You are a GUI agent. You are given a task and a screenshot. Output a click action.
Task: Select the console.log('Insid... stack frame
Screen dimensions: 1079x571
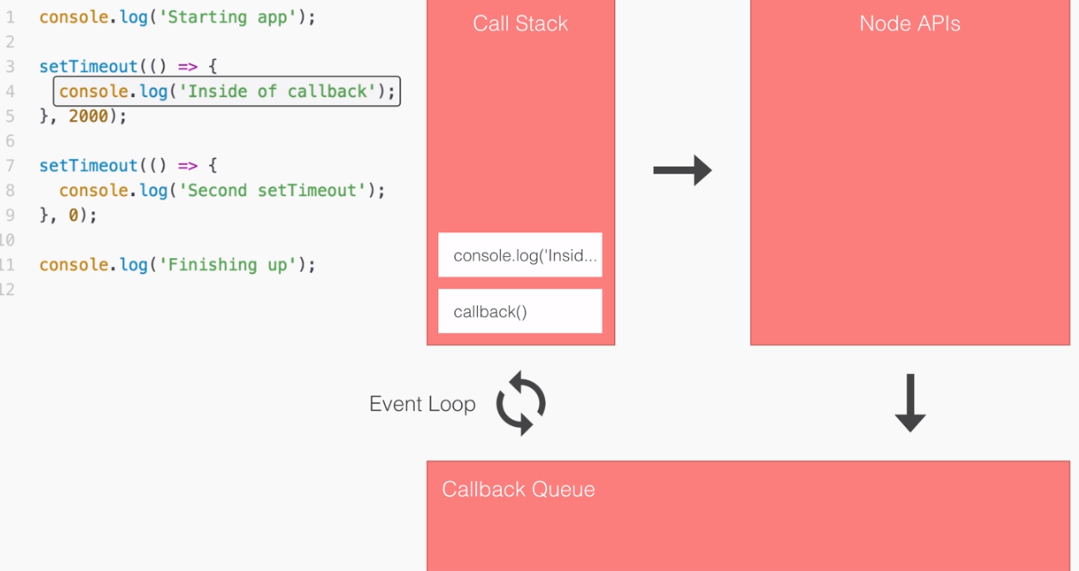point(520,255)
